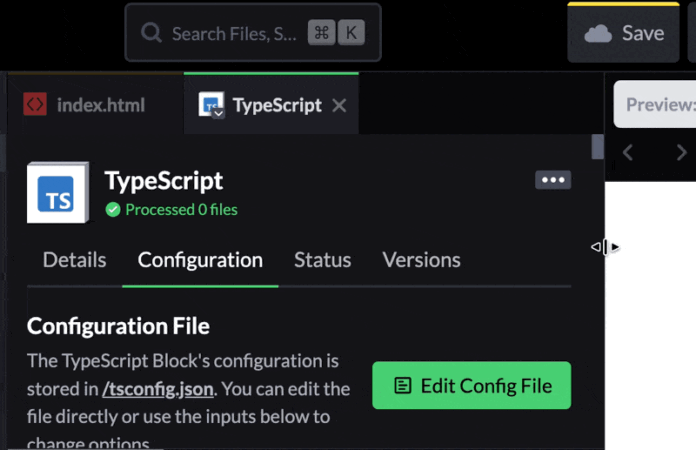
Task: Click the panel resize handle beside the preview
Action: point(605,247)
